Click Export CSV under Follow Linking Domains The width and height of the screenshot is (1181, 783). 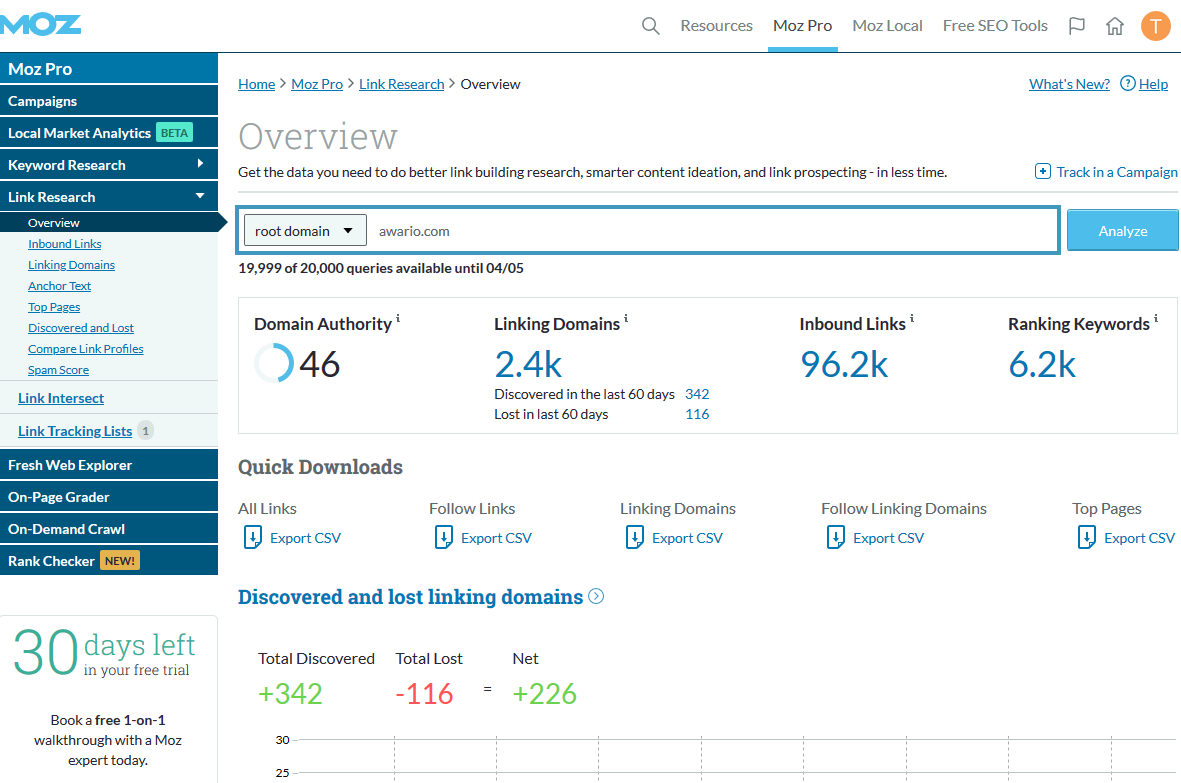889,538
